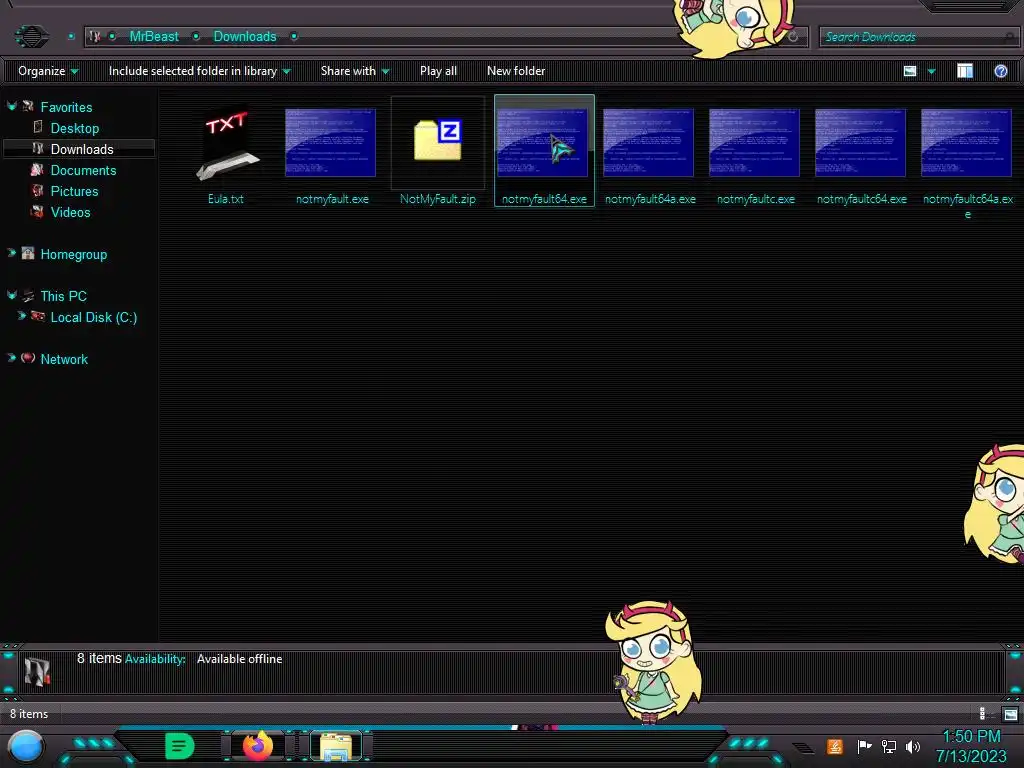Open Firefox from the taskbar
The height and width of the screenshot is (768, 1024).
click(257, 745)
